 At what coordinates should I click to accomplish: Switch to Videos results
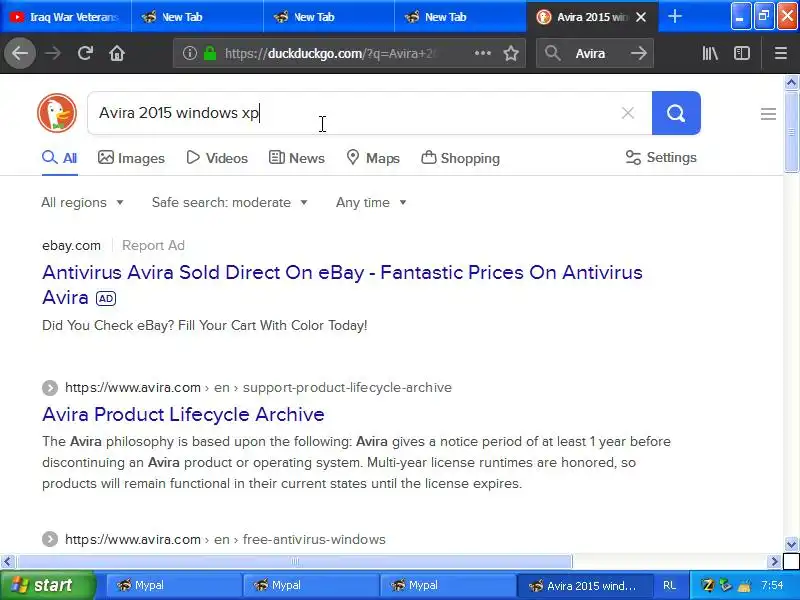click(217, 158)
